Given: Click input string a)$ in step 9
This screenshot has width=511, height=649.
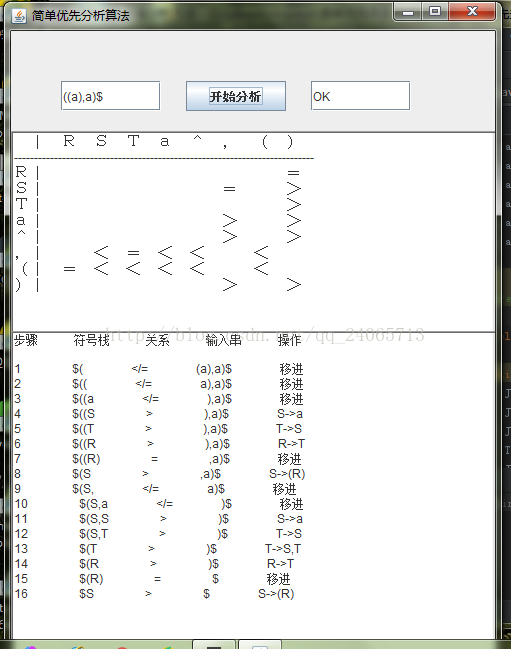Looking at the screenshot, I should click(216, 489).
